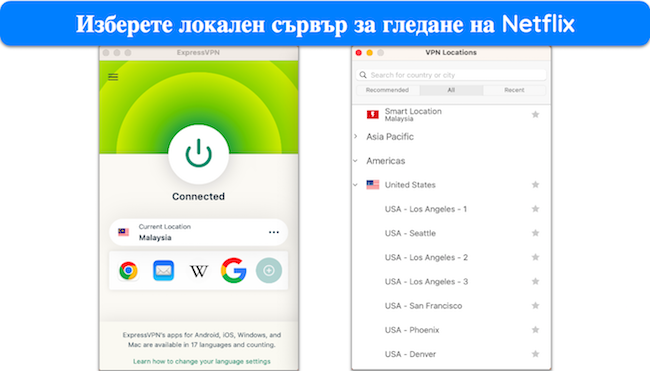The image size is (650, 371).
Task: Click the Americas label
Action: [x=386, y=161]
